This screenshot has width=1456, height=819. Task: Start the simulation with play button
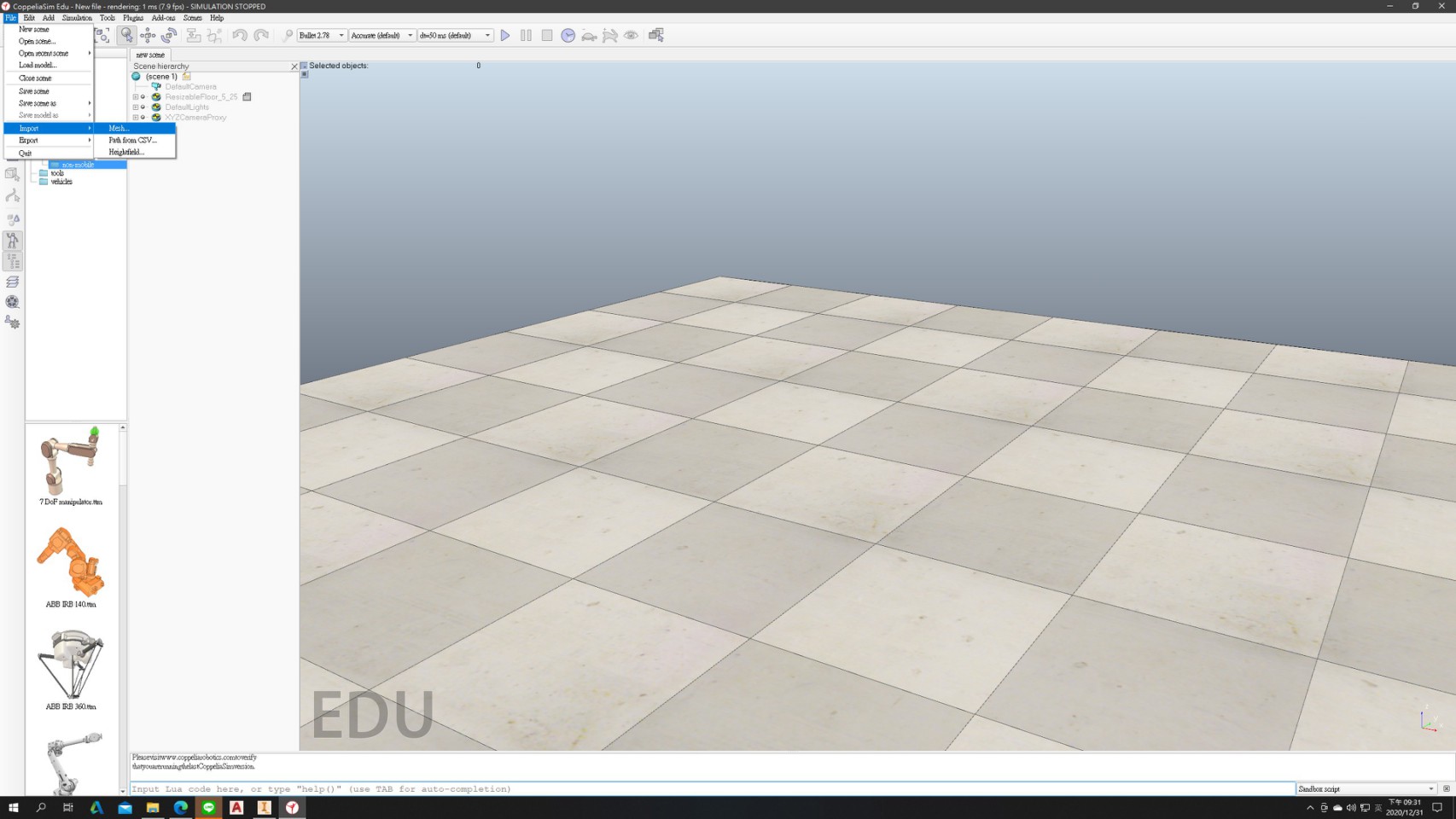point(505,35)
